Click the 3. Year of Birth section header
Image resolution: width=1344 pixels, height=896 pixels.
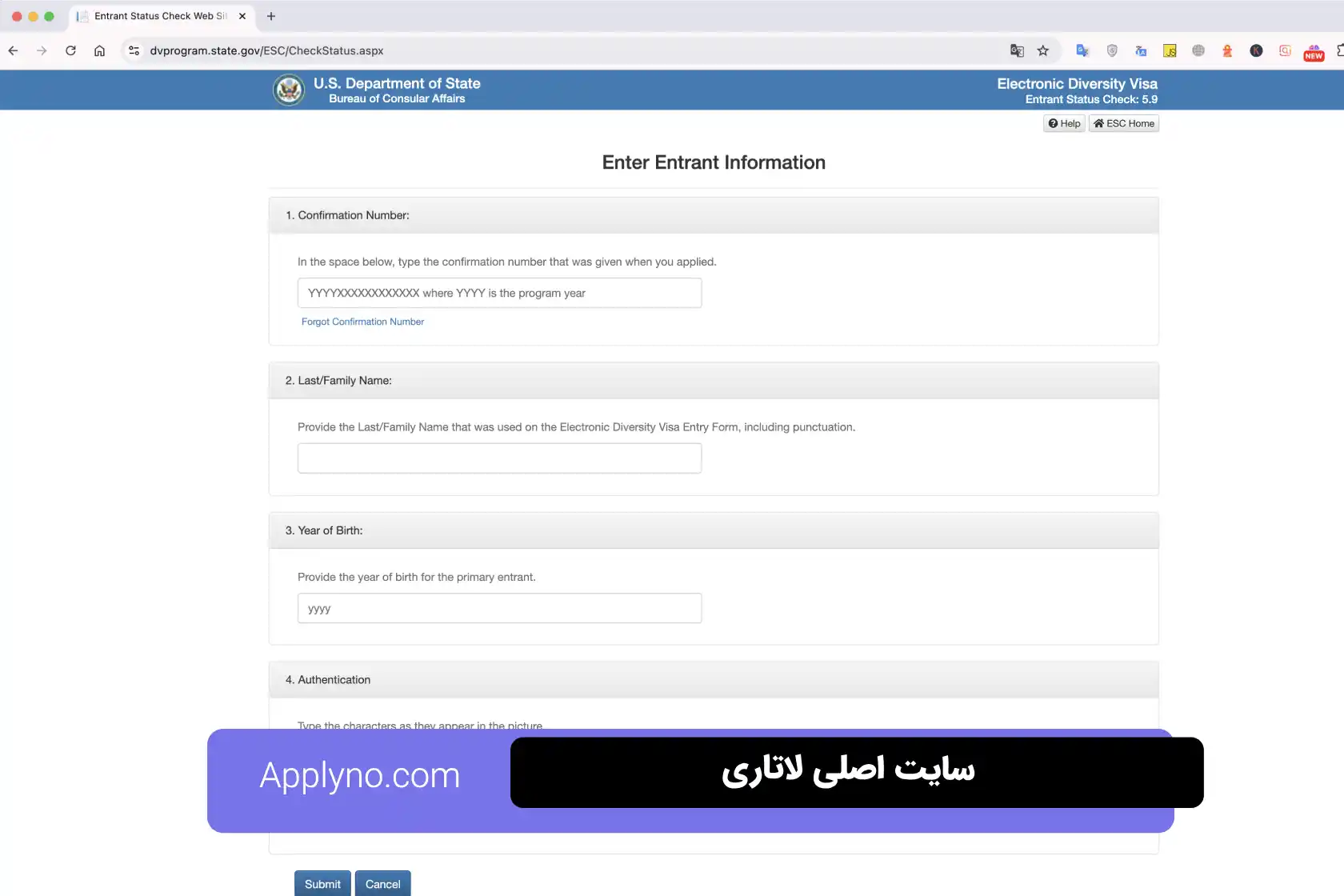point(714,530)
